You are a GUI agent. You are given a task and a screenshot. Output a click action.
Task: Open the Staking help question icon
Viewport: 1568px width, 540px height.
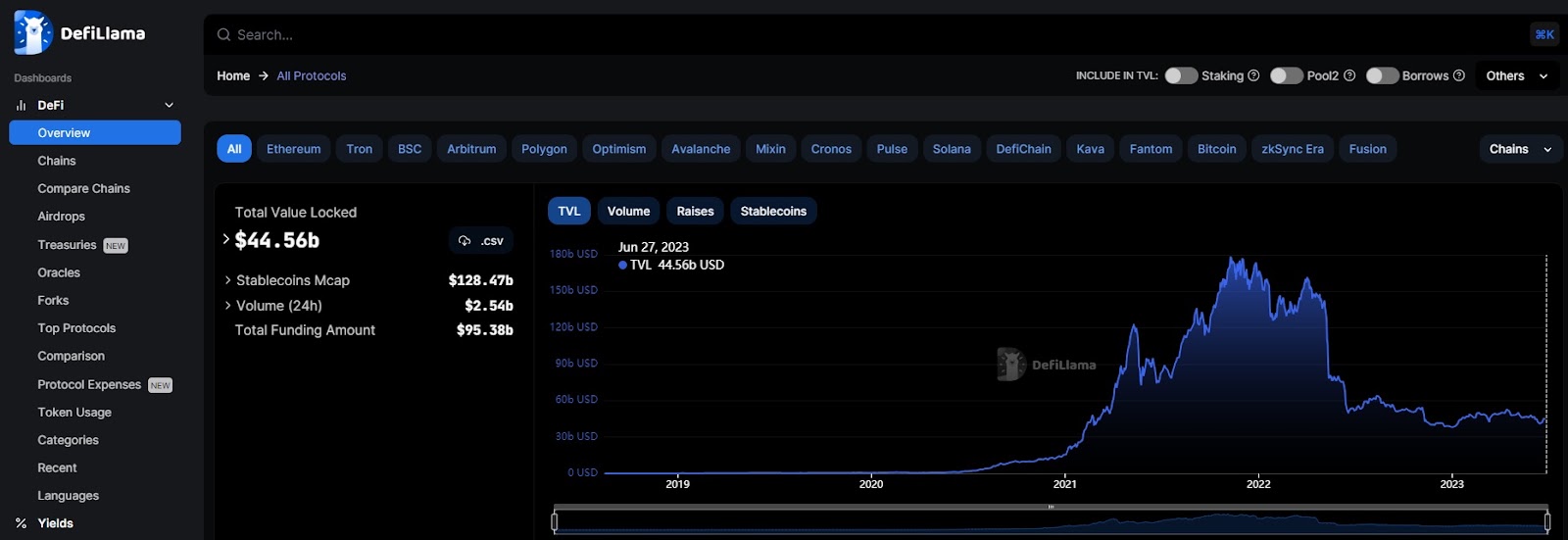coord(1253,75)
